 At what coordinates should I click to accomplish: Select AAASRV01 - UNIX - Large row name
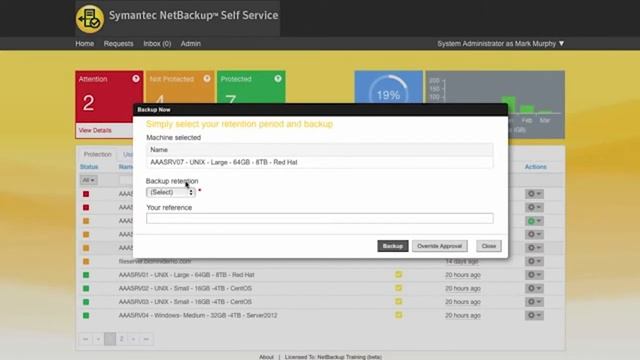pyautogui.click(x=187, y=275)
